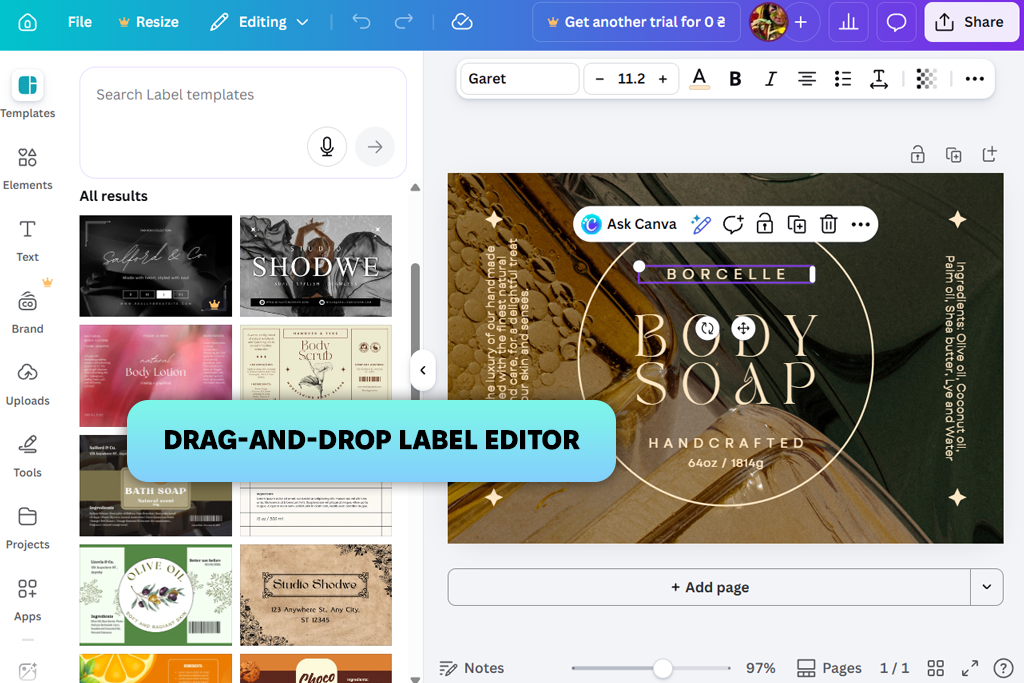The width and height of the screenshot is (1024, 683).
Task: Lock the selected BORCELLE element
Action: (x=765, y=224)
